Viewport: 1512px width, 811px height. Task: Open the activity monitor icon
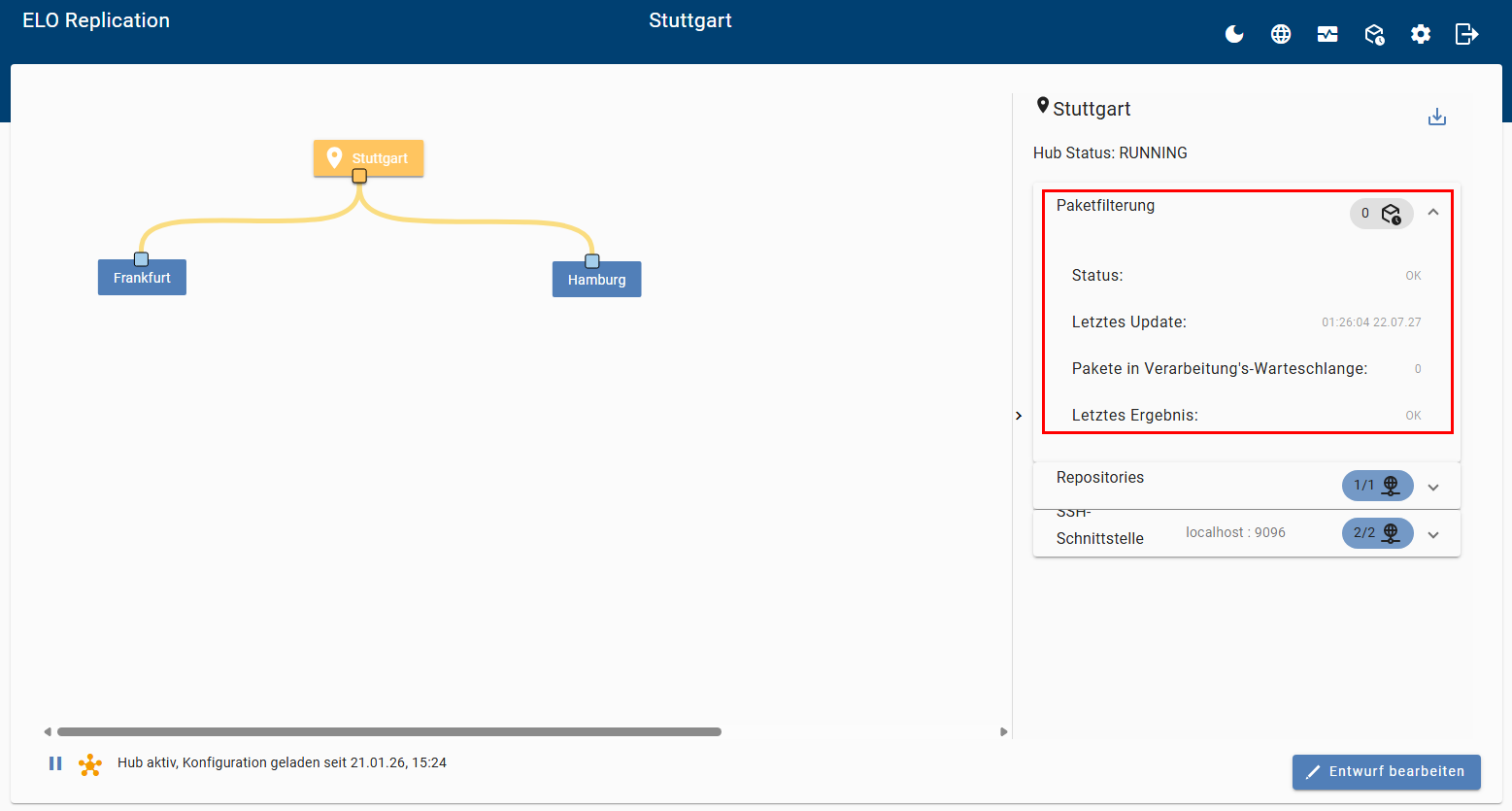click(x=1327, y=35)
